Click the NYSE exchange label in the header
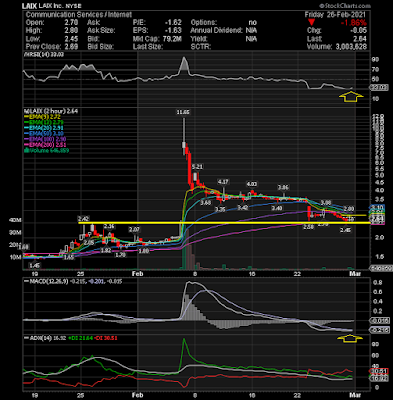 (x=72, y=6)
